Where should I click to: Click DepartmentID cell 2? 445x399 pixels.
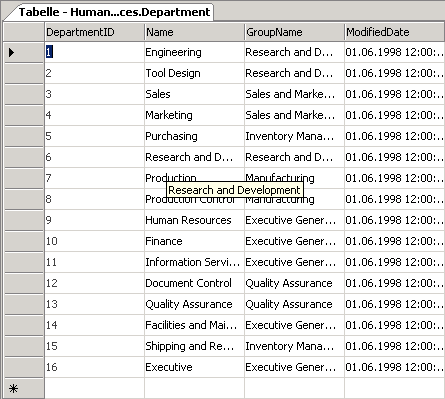coord(94,73)
